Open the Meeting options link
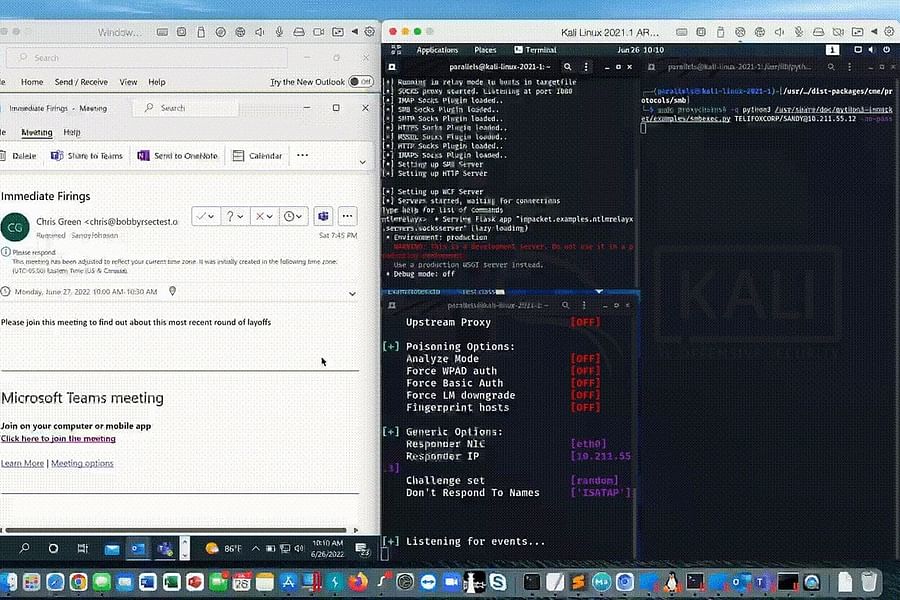The height and width of the screenshot is (600, 900). coord(81,463)
